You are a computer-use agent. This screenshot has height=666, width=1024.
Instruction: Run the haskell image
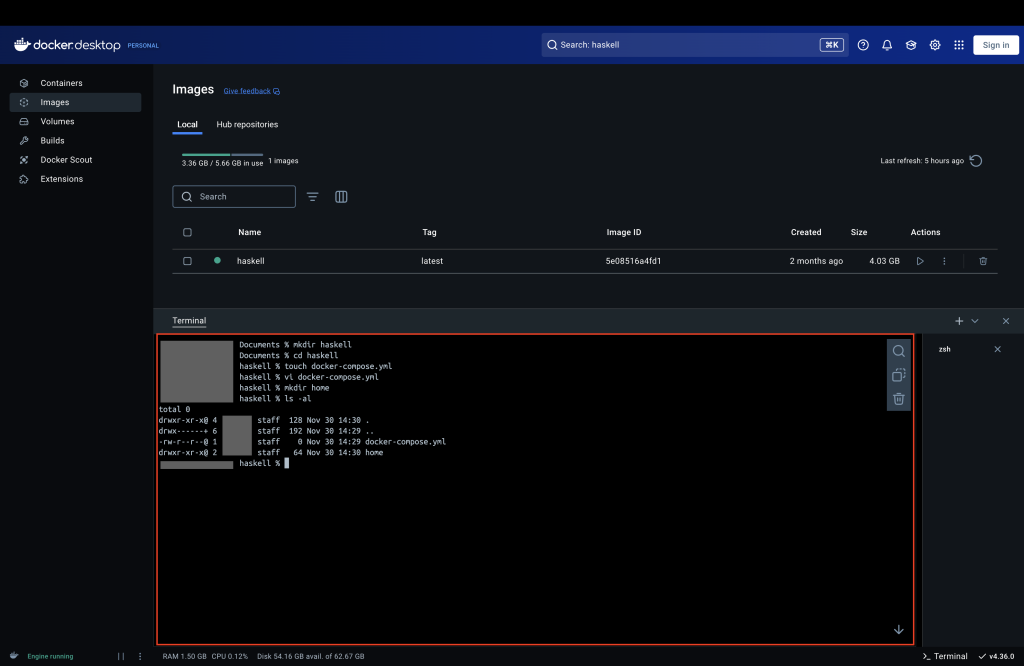tap(919, 261)
